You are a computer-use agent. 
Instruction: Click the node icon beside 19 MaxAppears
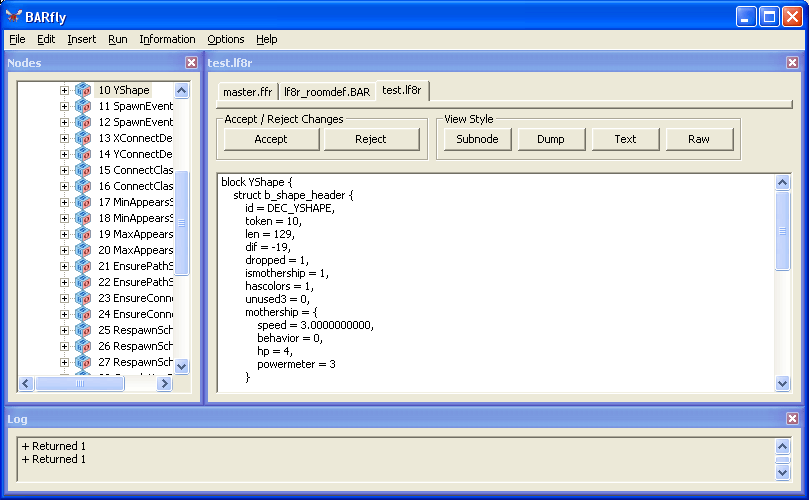tap(83, 234)
